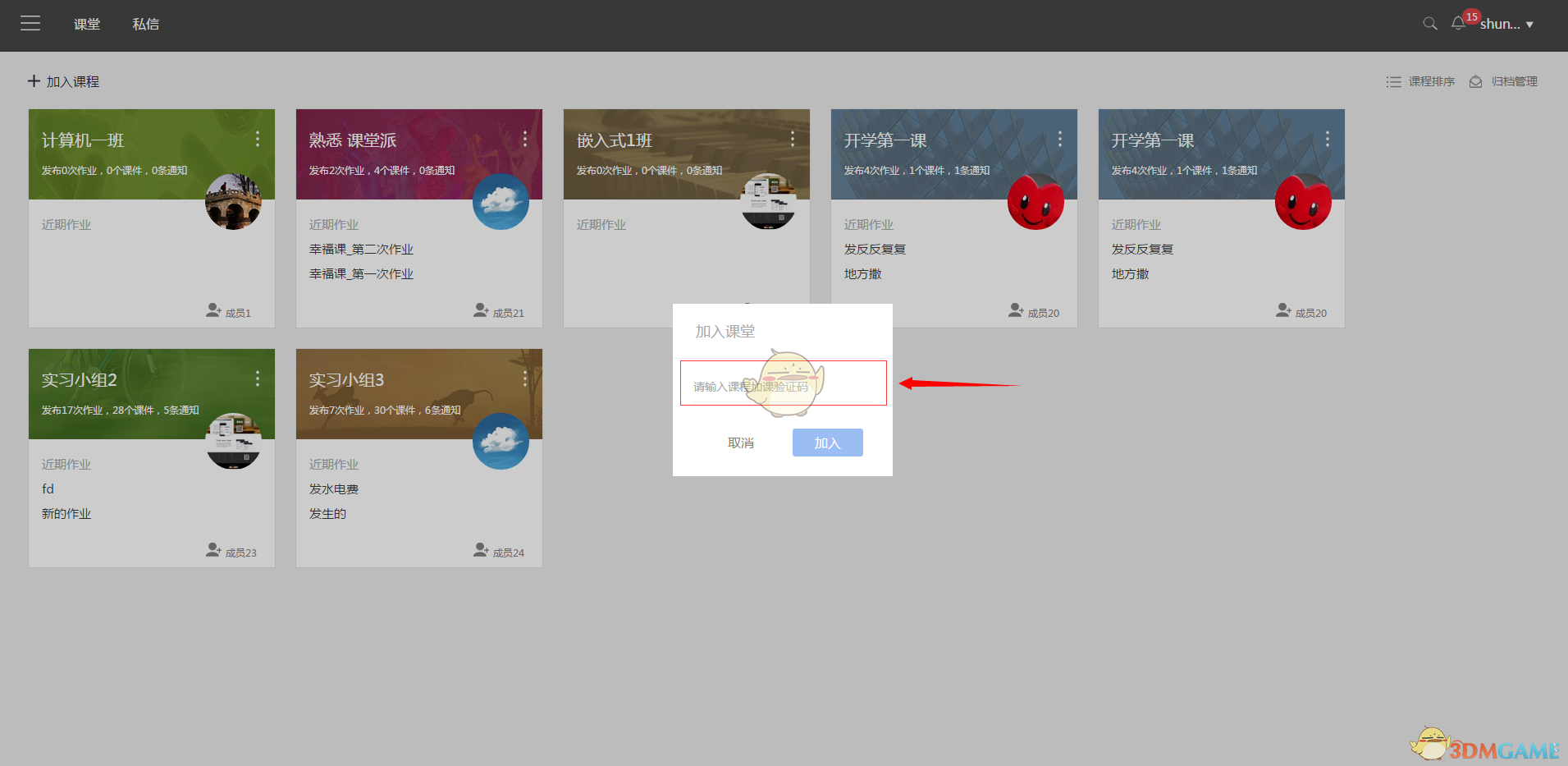The height and width of the screenshot is (766, 1568).
Task: Click the verification code input field
Action: (784, 383)
